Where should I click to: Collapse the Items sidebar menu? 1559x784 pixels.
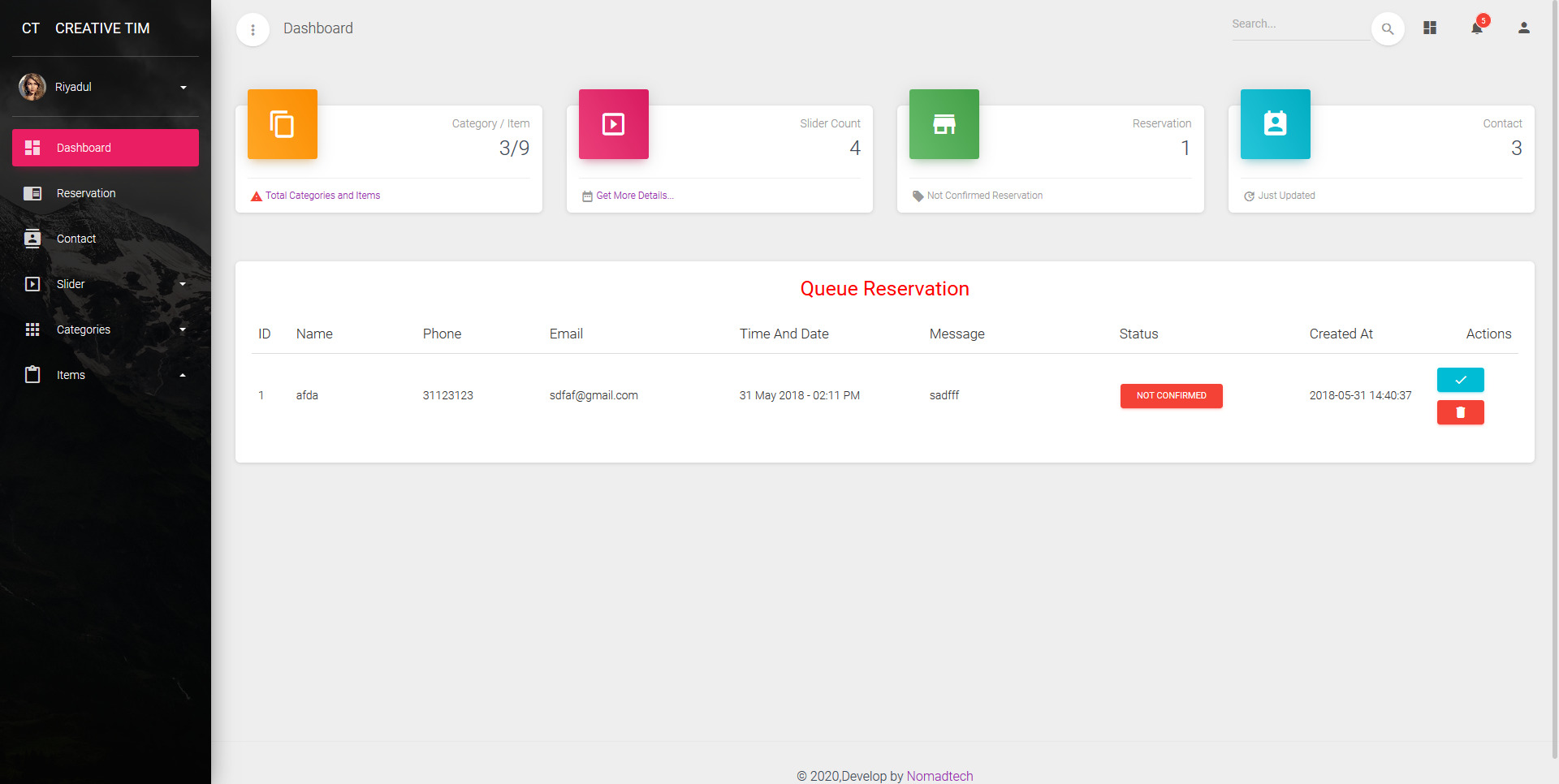coord(105,375)
